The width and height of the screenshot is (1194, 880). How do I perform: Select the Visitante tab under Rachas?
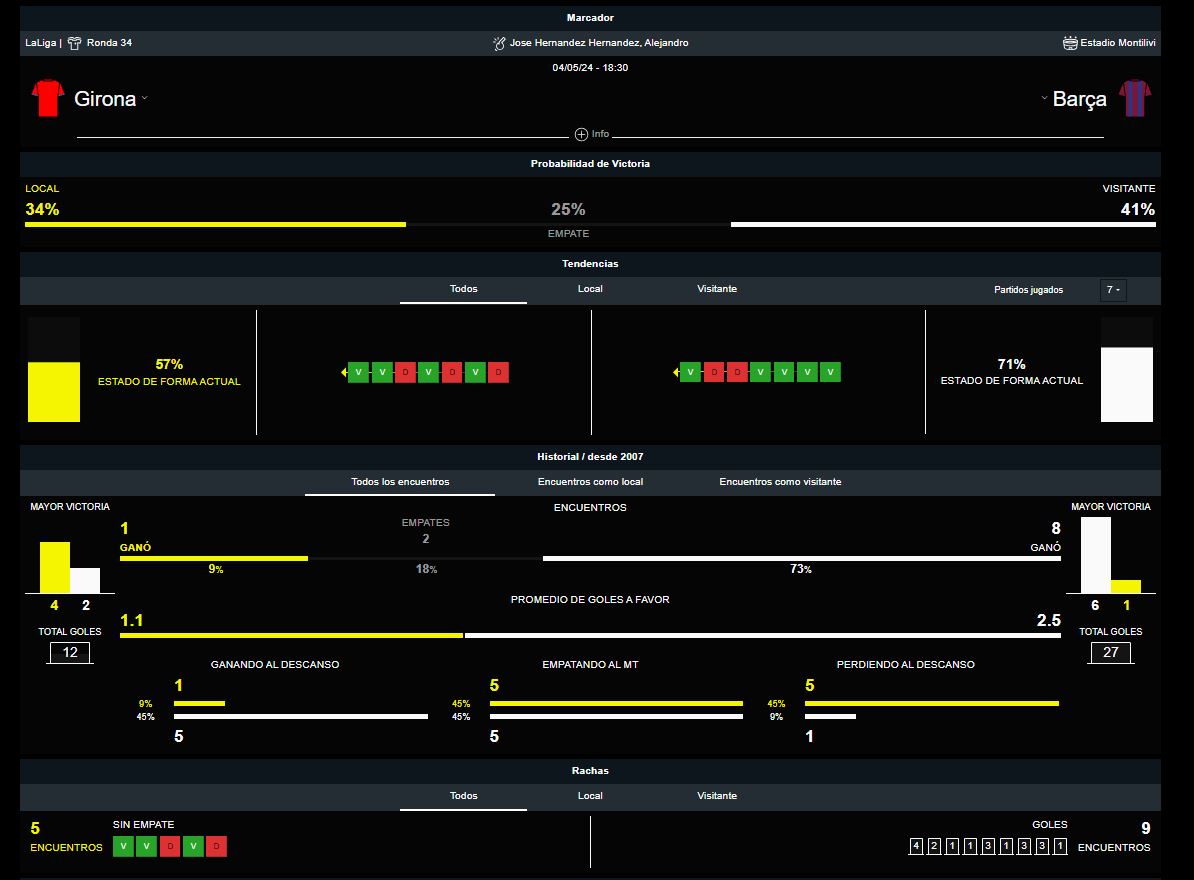tap(717, 796)
